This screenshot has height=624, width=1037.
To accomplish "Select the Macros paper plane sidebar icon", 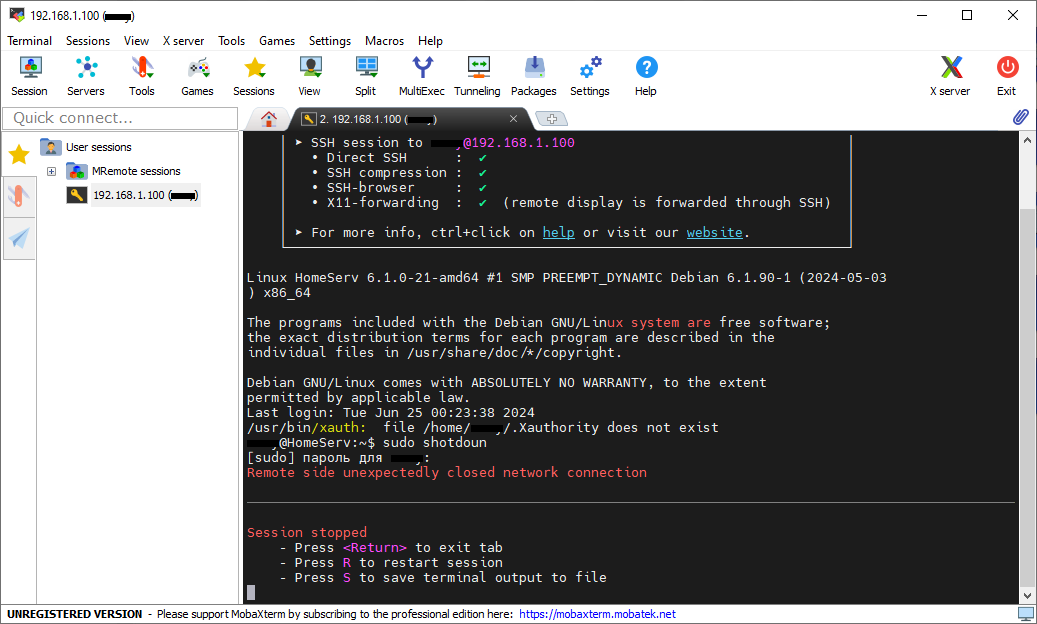I will tap(19, 239).
